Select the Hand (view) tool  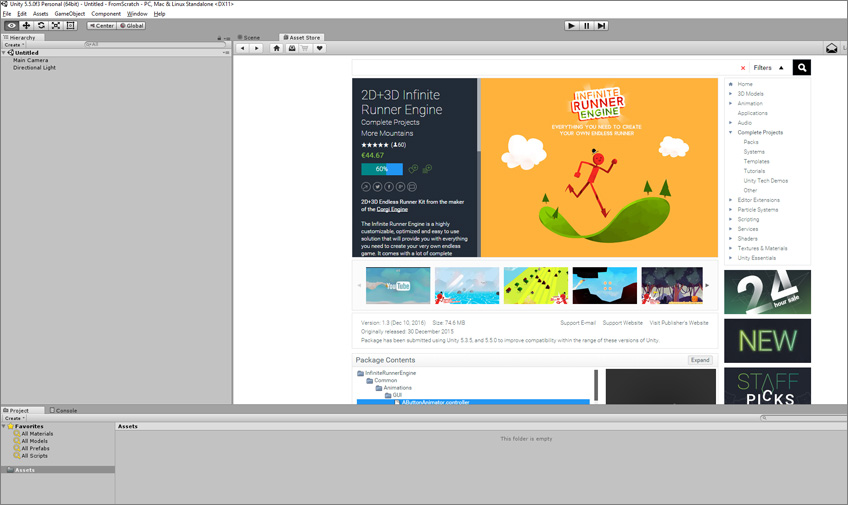click(11, 25)
